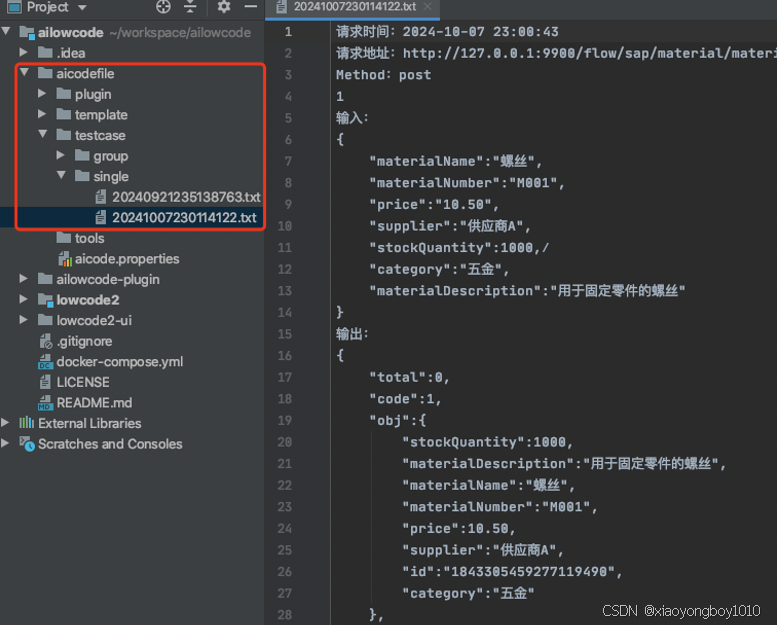Click the Project panel title label
This screenshot has height=625, width=777.
tap(48, 7)
